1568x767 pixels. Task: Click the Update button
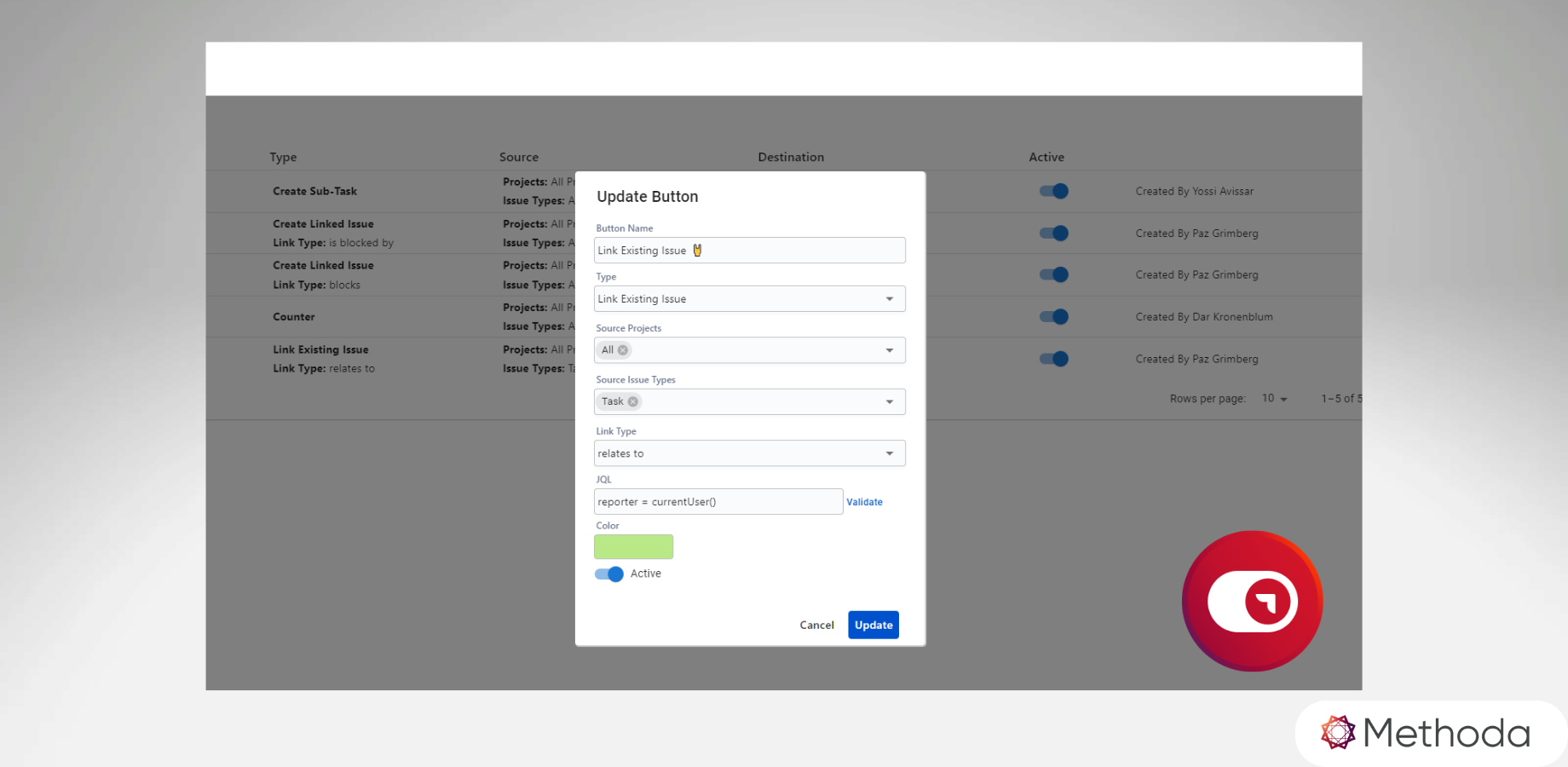coord(873,625)
